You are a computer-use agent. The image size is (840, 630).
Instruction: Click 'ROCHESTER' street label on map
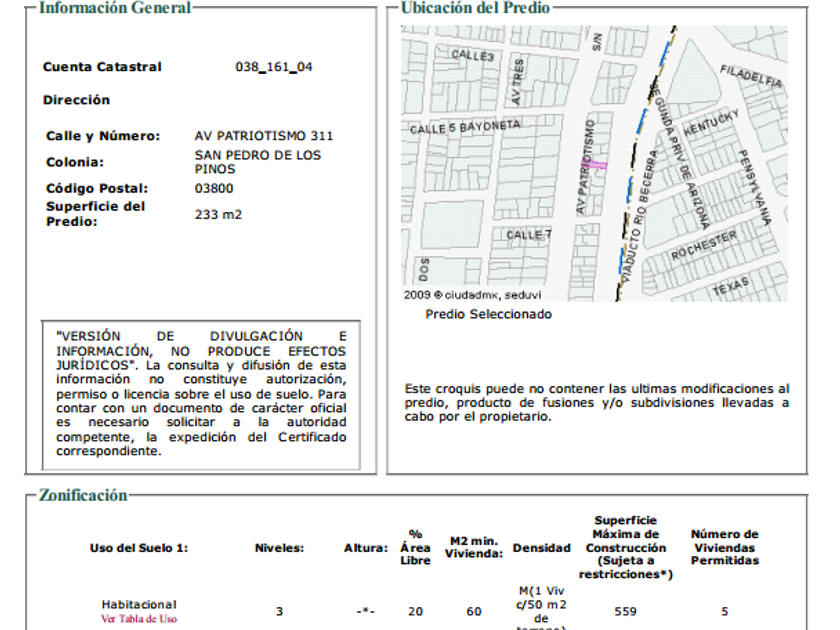click(x=704, y=246)
